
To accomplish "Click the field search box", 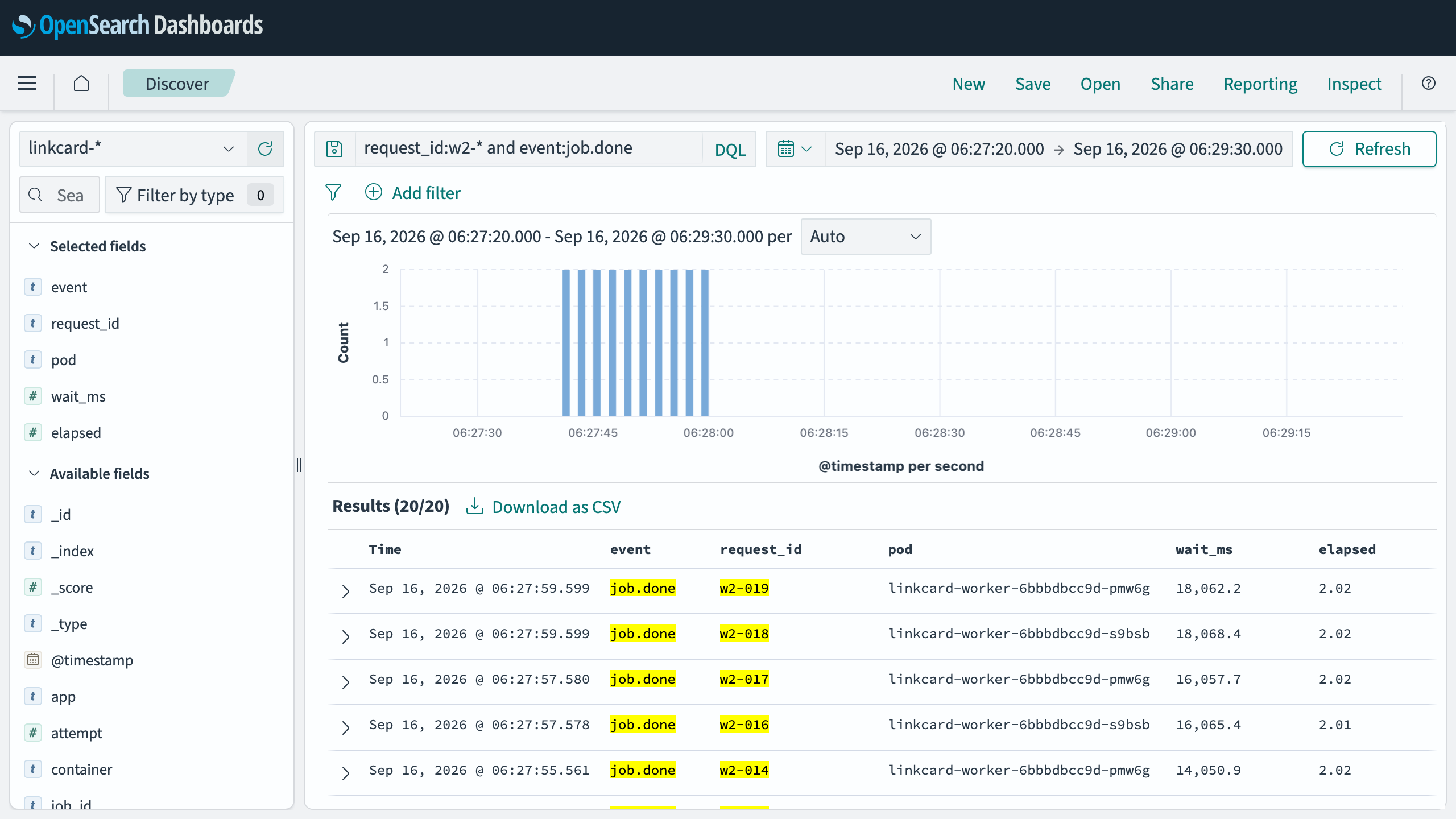I will (x=60, y=195).
